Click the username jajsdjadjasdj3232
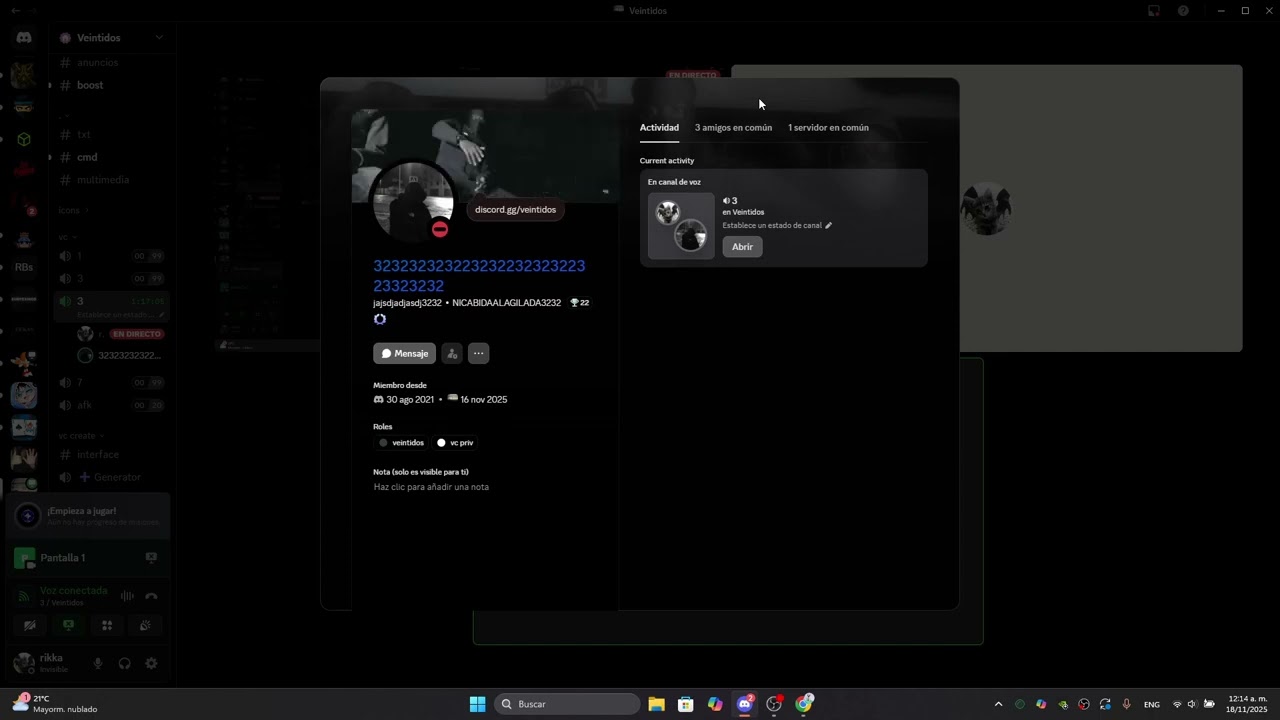Image resolution: width=1280 pixels, height=720 pixels. point(407,303)
